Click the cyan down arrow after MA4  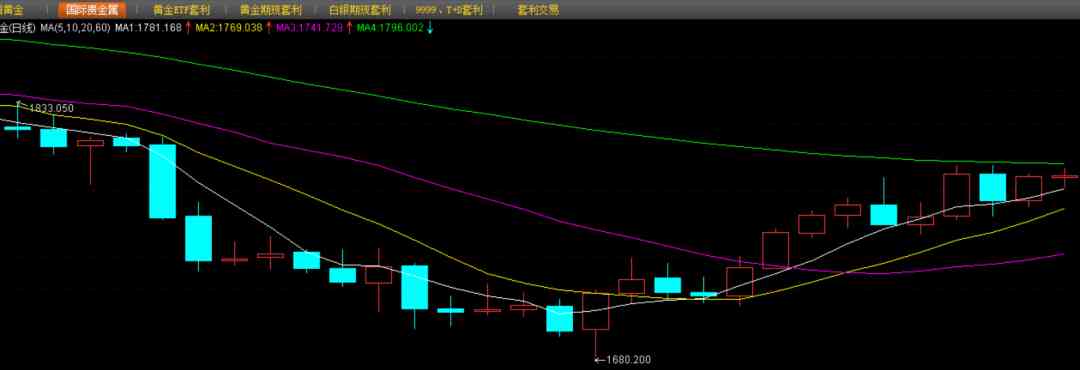430,28
